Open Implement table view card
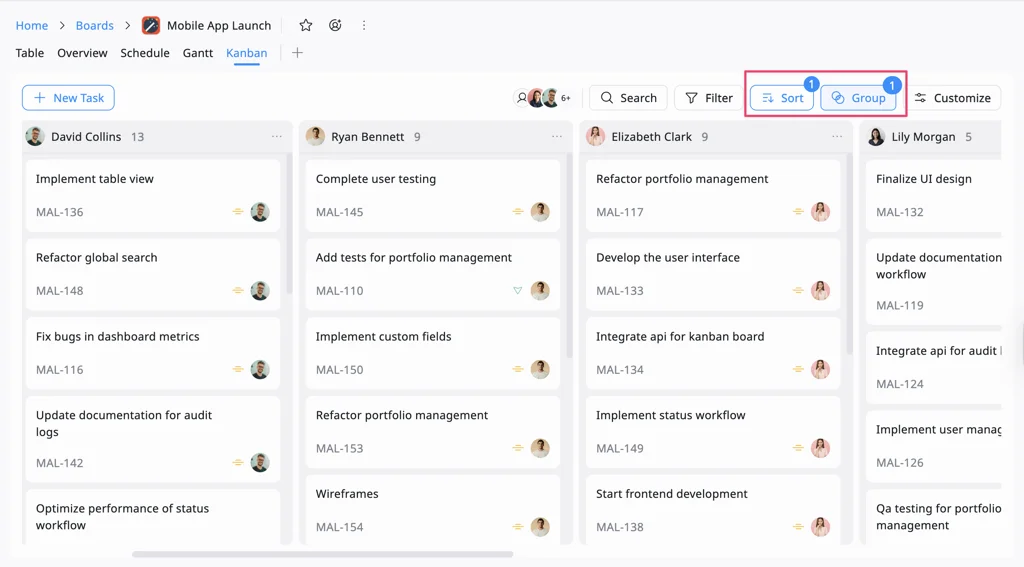Image resolution: width=1024 pixels, height=567 pixels. click(153, 195)
